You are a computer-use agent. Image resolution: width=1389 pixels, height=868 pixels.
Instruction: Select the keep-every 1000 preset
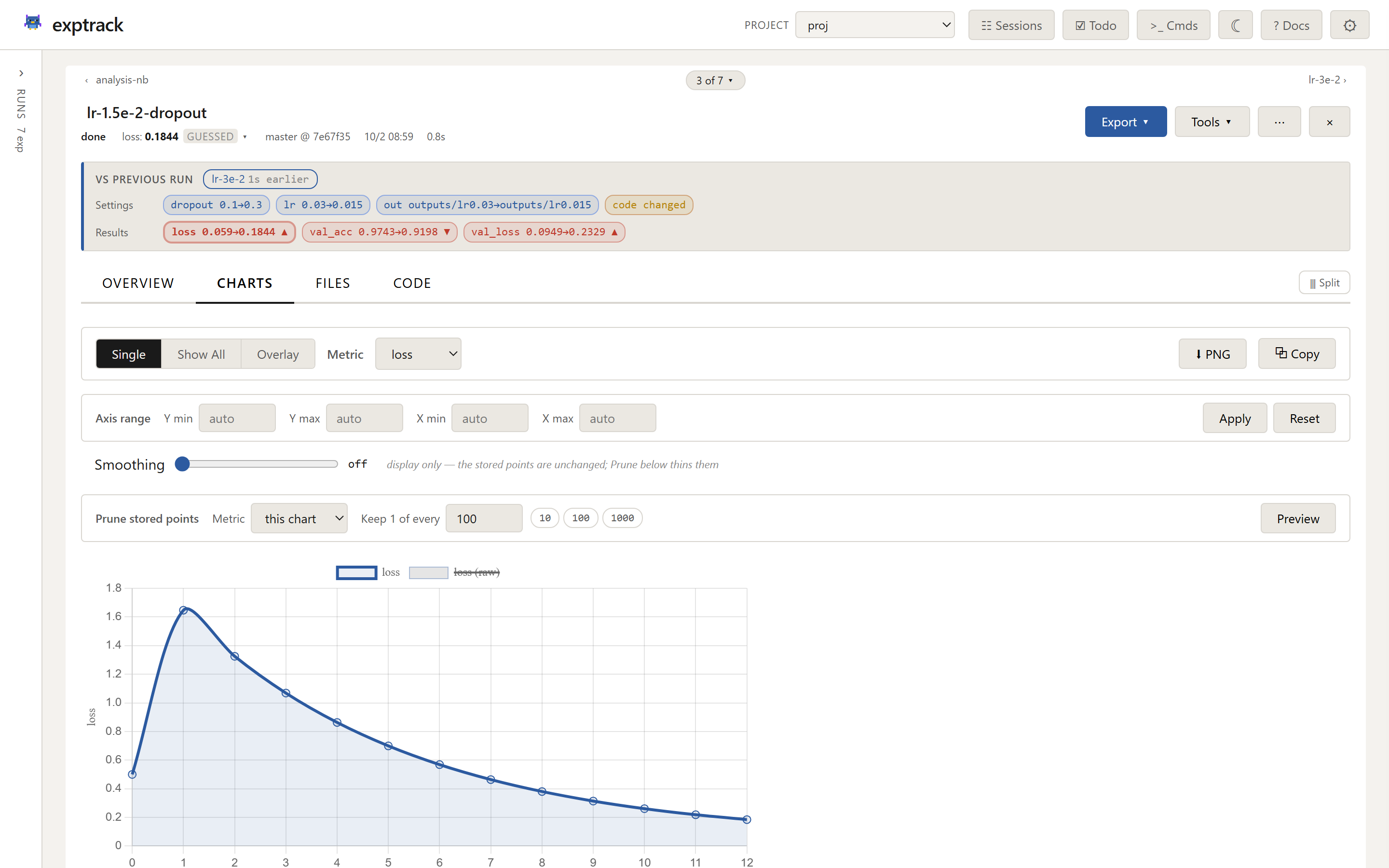(x=622, y=518)
